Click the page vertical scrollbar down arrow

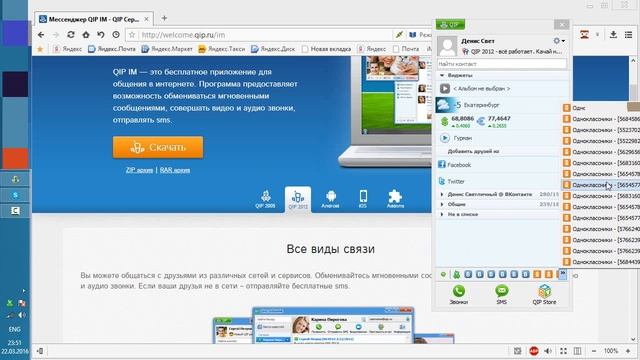click(x=633, y=339)
